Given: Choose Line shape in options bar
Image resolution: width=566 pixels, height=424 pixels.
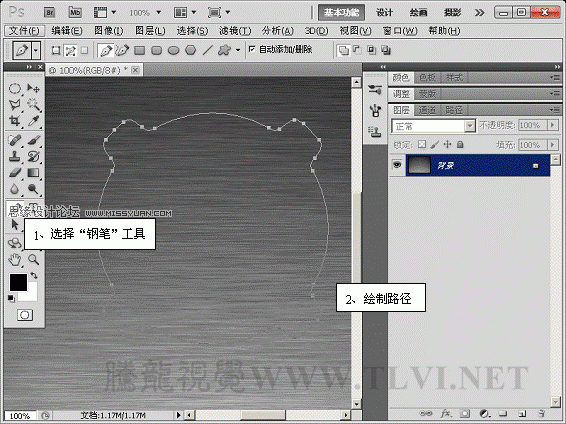Looking at the screenshot, I should coord(207,50).
